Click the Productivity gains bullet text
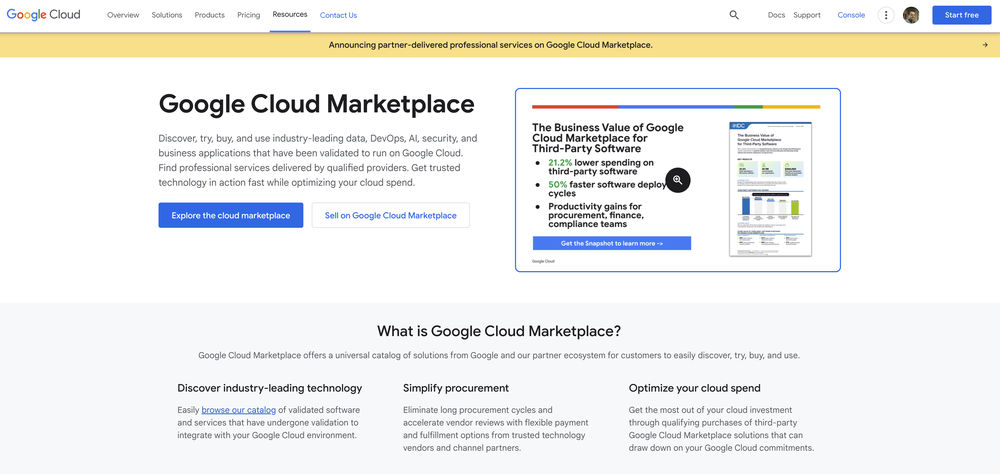The image size is (1000, 474). (596, 215)
